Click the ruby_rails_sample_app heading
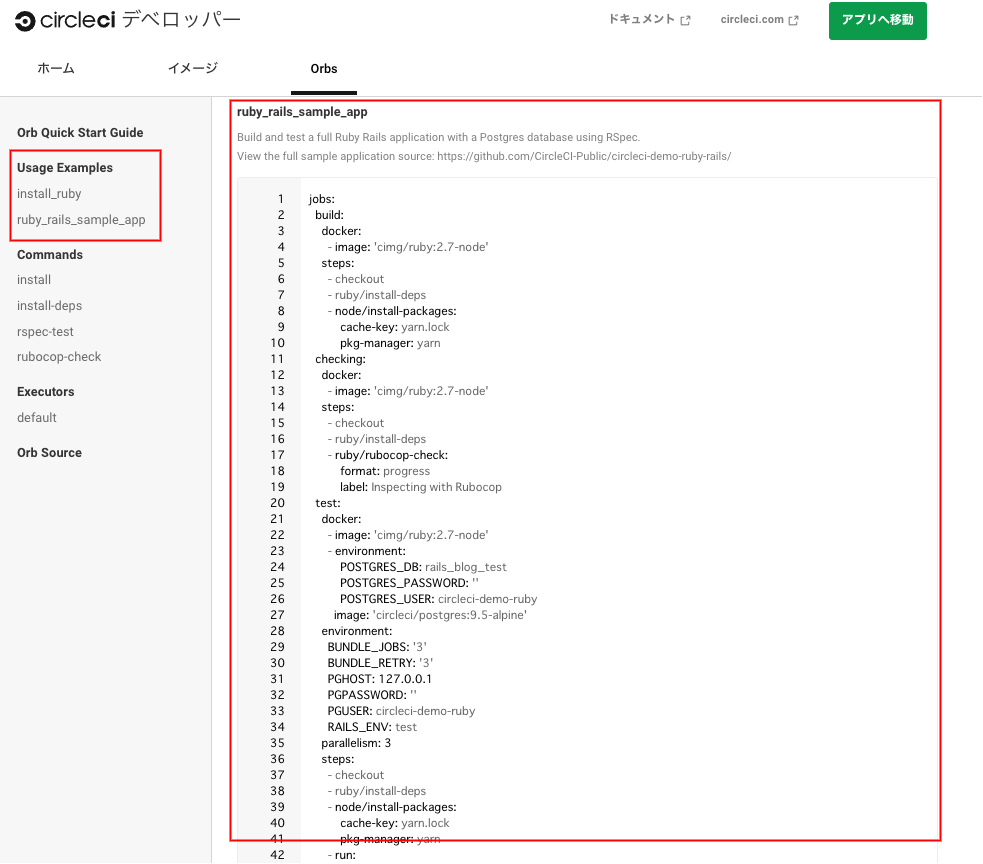Screen dimensions: 983x864 302,112
